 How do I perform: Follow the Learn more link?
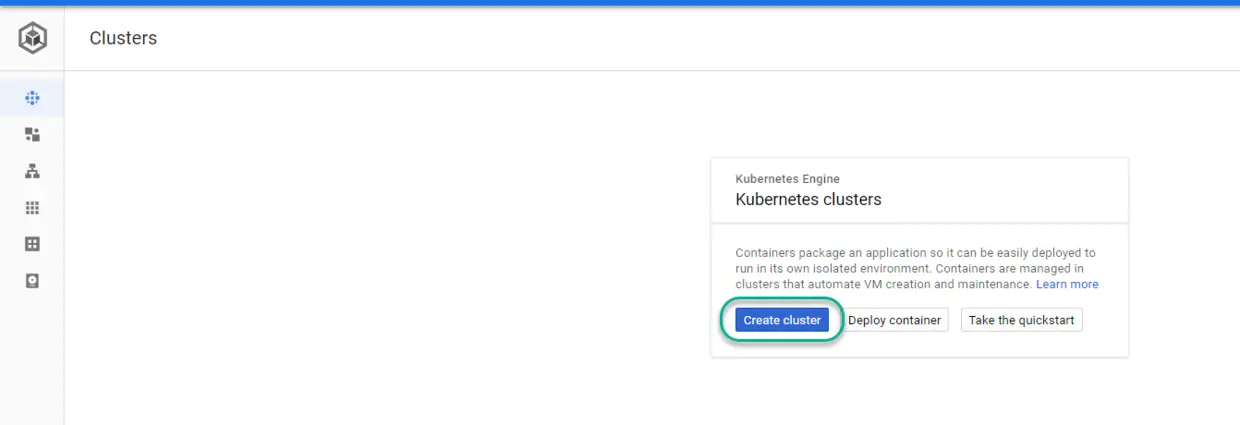coord(1067,285)
